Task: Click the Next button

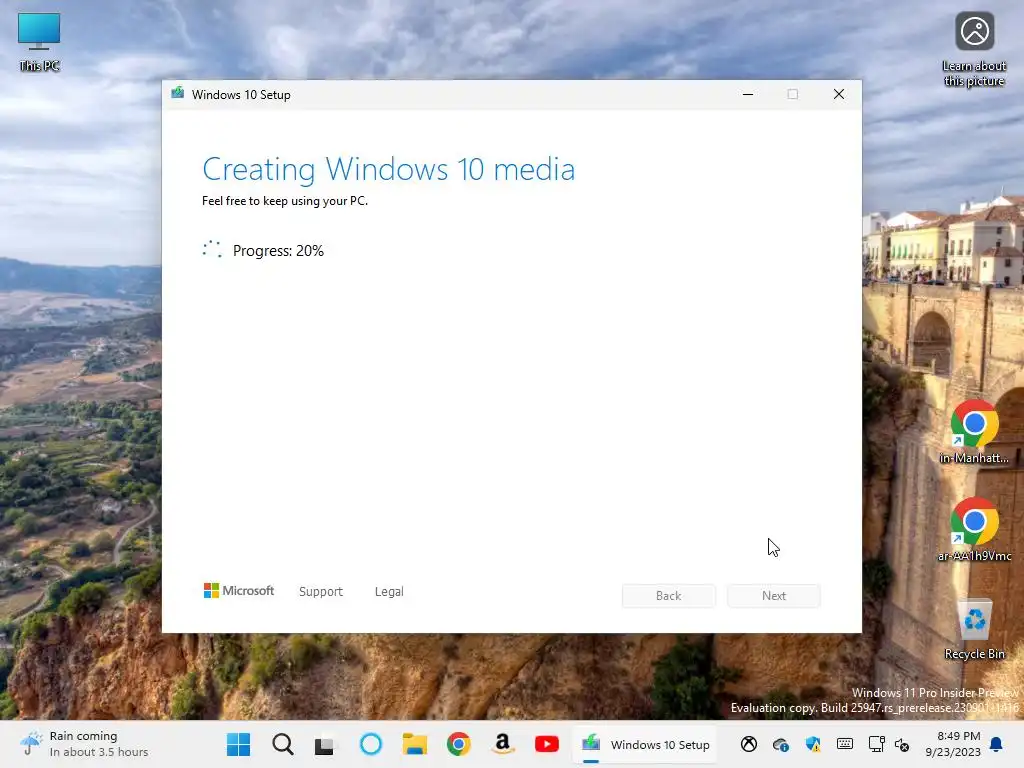Action: [x=774, y=596]
